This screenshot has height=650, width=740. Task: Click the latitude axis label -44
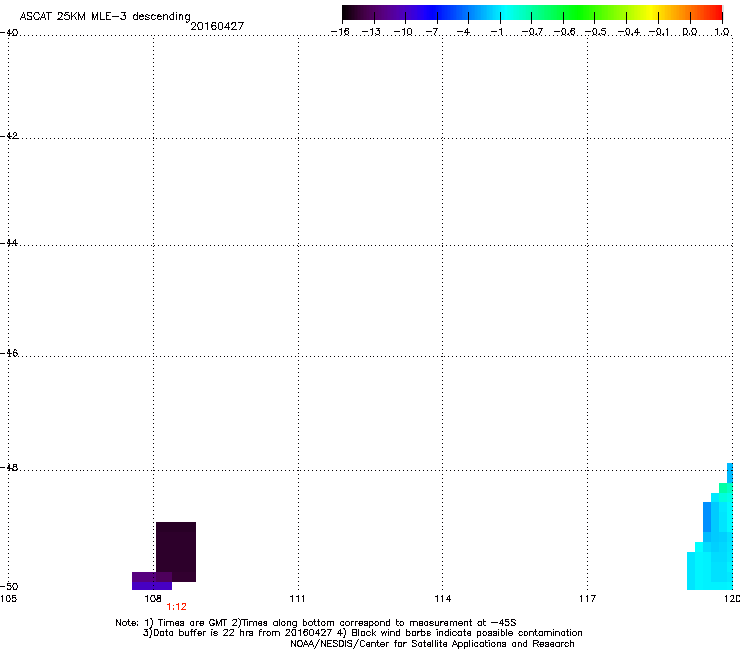tap(9, 243)
